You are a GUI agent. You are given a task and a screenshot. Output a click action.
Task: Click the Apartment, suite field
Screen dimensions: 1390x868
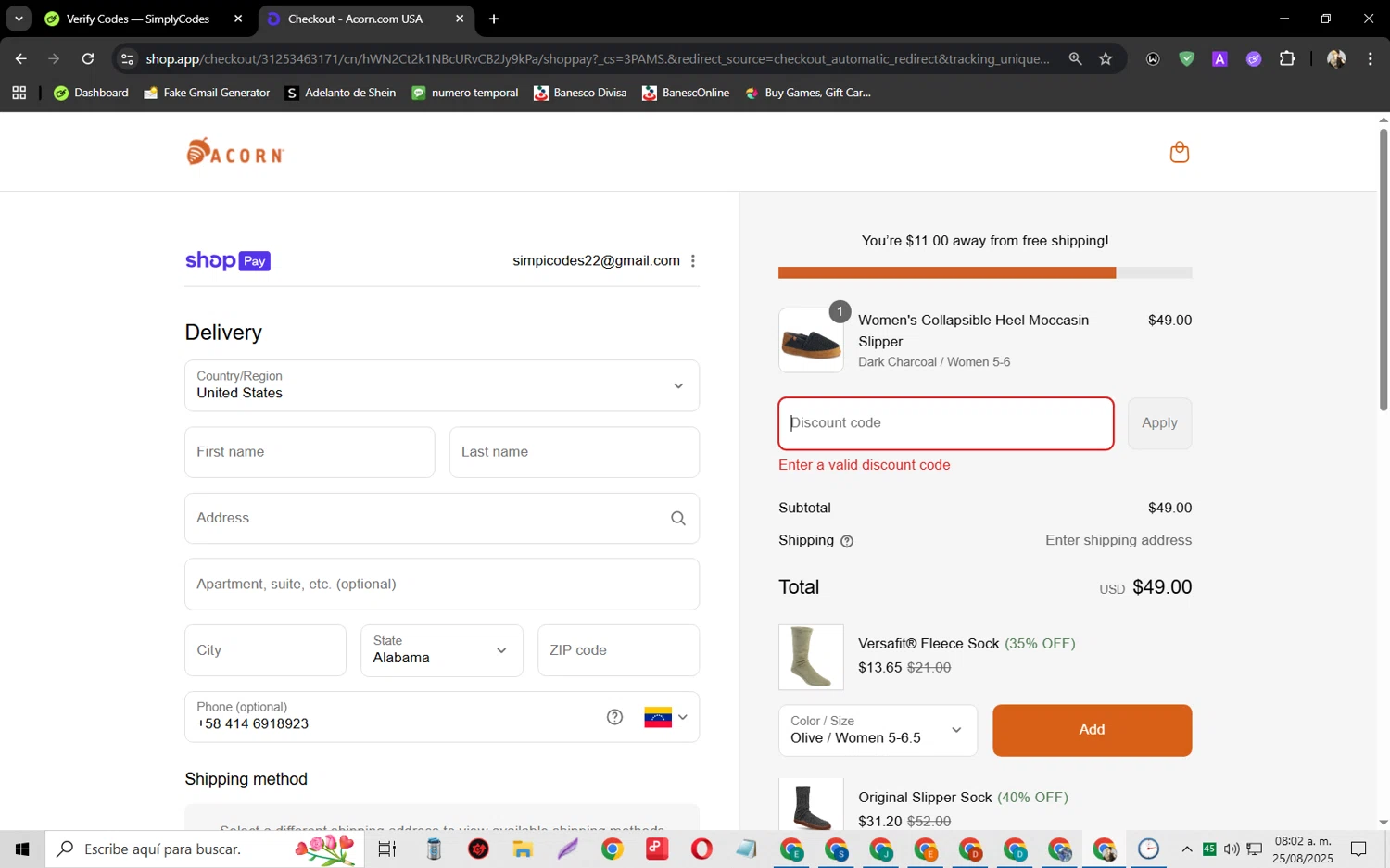tap(442, 584)
